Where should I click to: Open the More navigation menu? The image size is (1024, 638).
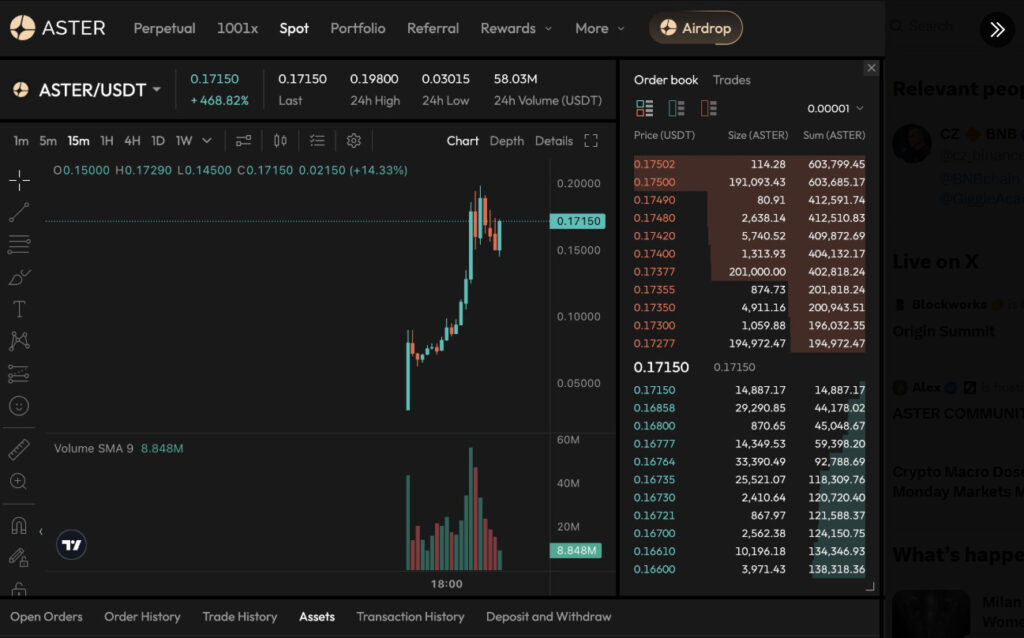point(600,28)
